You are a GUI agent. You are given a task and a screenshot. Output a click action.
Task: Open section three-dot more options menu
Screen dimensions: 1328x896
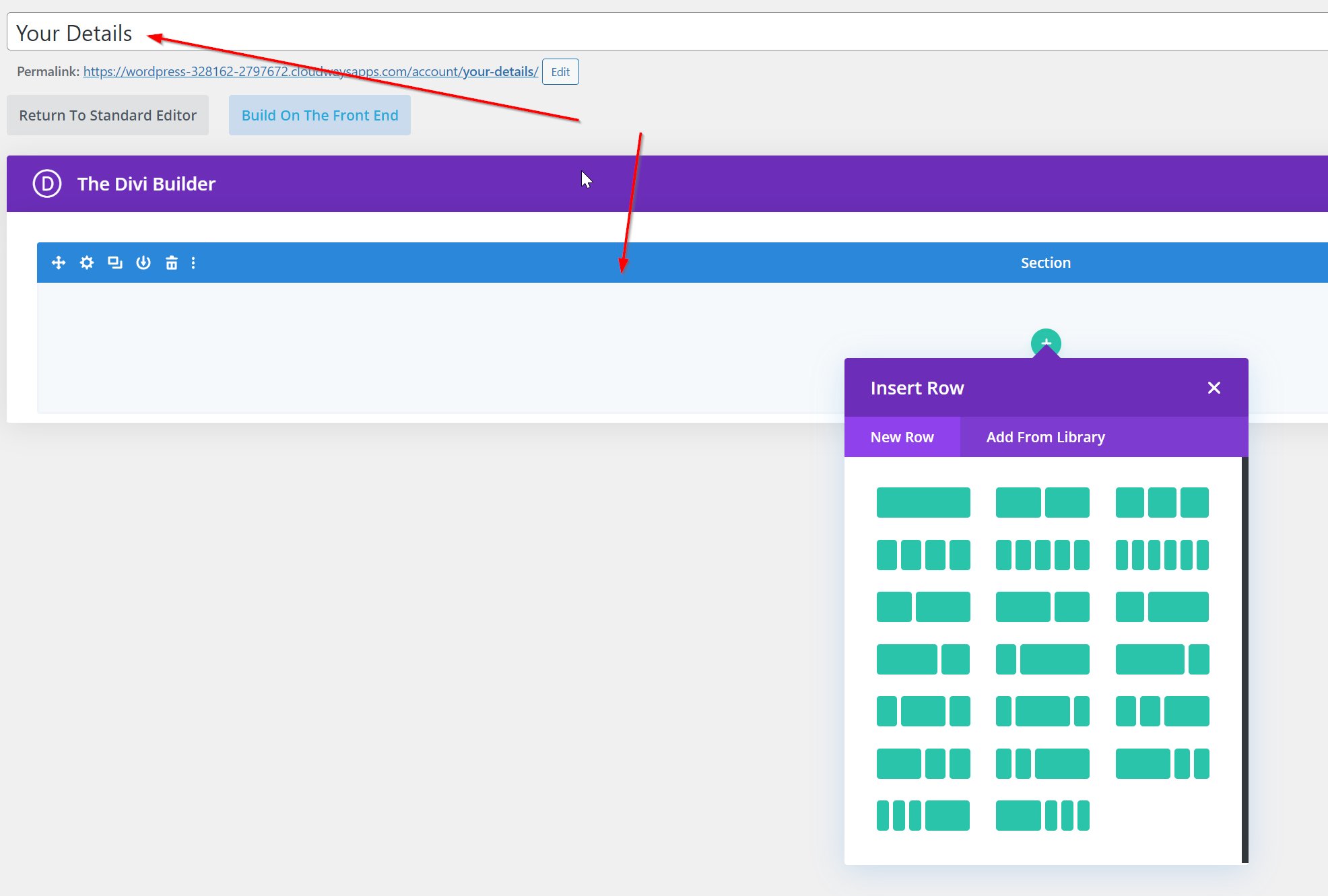(193, 263)
